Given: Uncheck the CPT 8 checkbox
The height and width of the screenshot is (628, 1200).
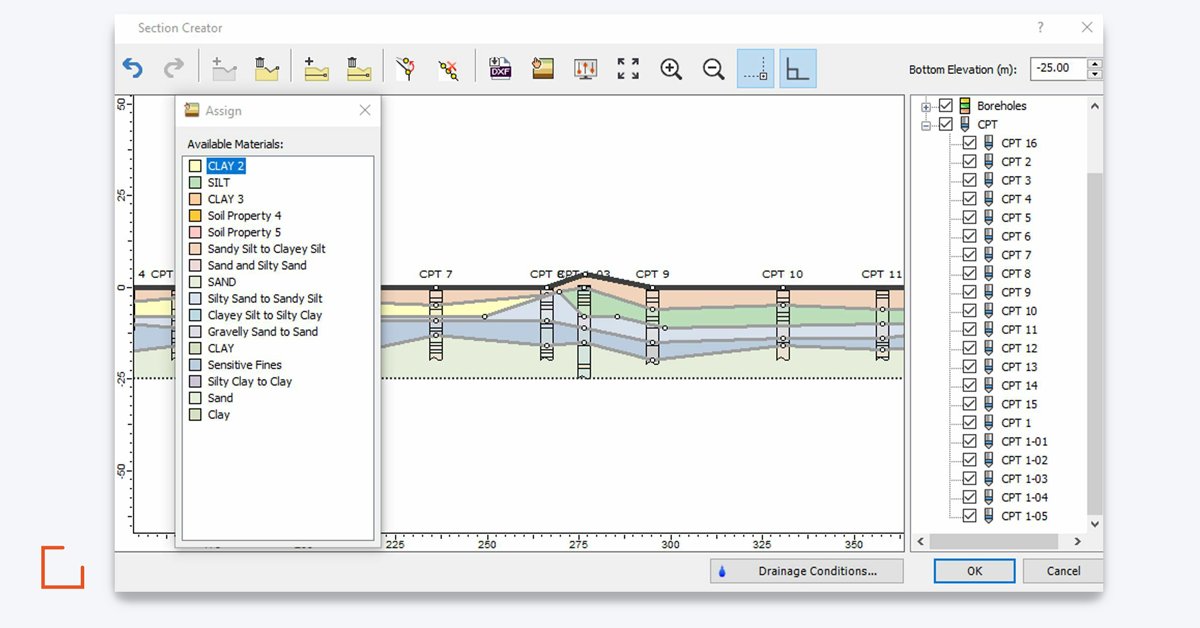Looking at the screenshot, I should click(968, 274).
